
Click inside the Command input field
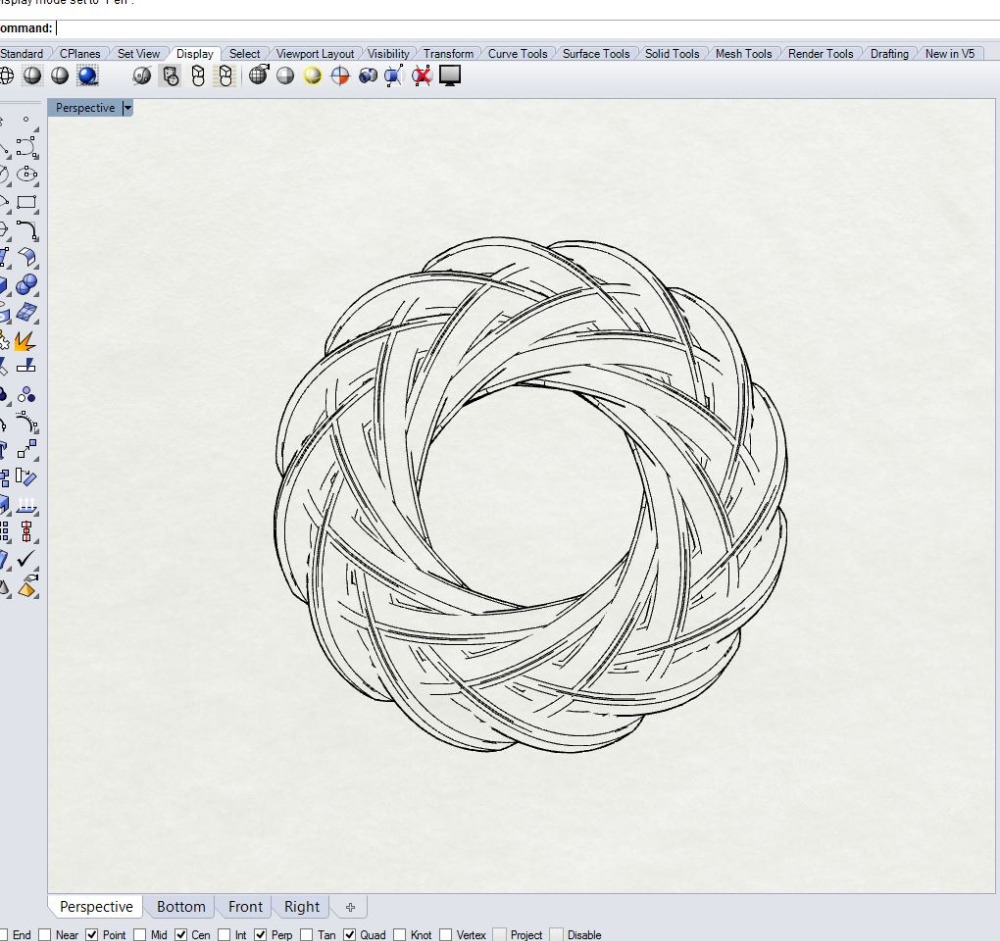(528, 28)
